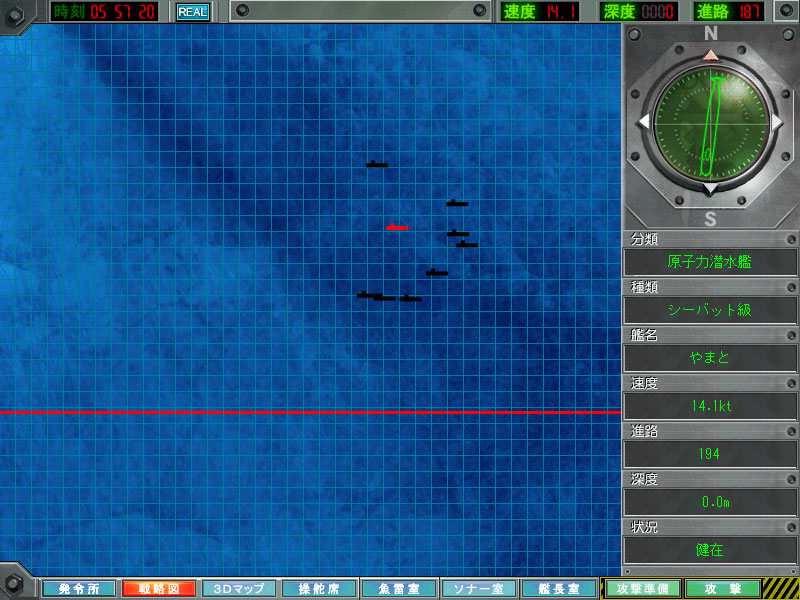The image size is (800, 600).
Task: Click the compass east arrow
Action: pyautogui.click(x=777, y=121)
